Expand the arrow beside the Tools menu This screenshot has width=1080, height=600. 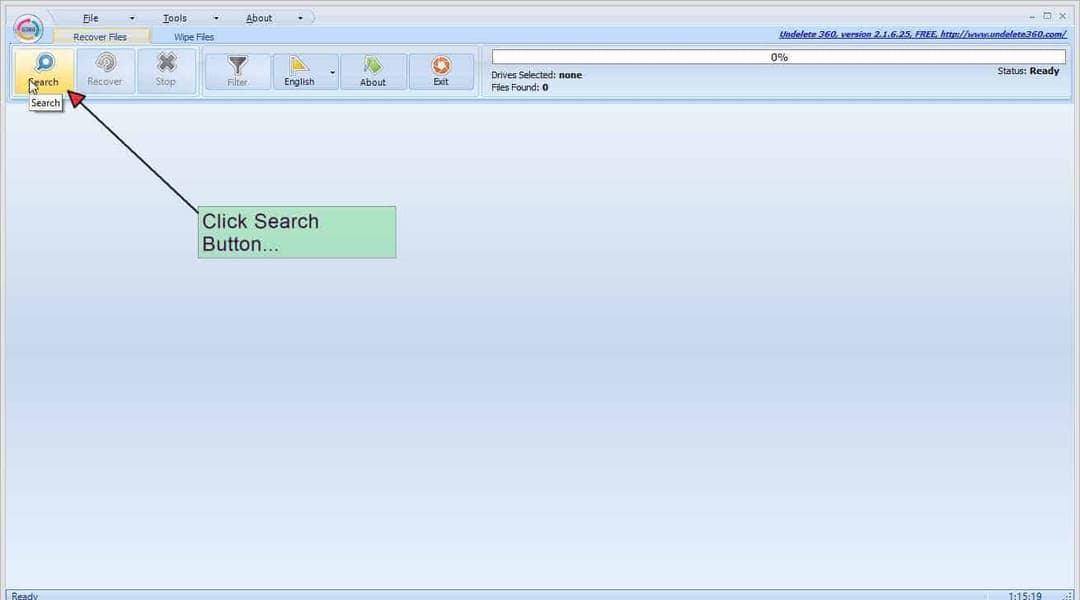pos(216,18)
